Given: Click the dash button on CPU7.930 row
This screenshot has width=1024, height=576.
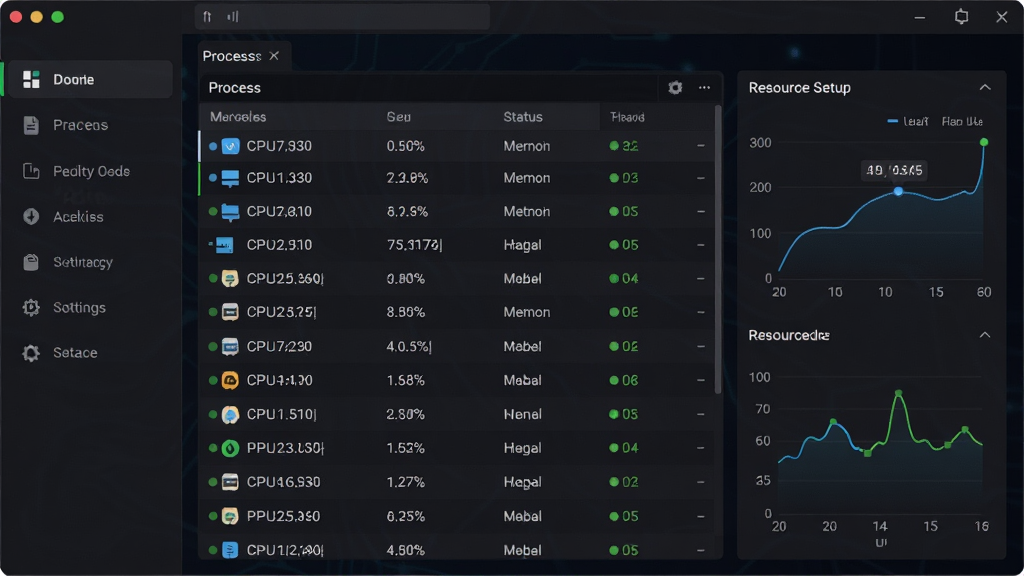Looking at the screenshot, I should tap(701, 146).
